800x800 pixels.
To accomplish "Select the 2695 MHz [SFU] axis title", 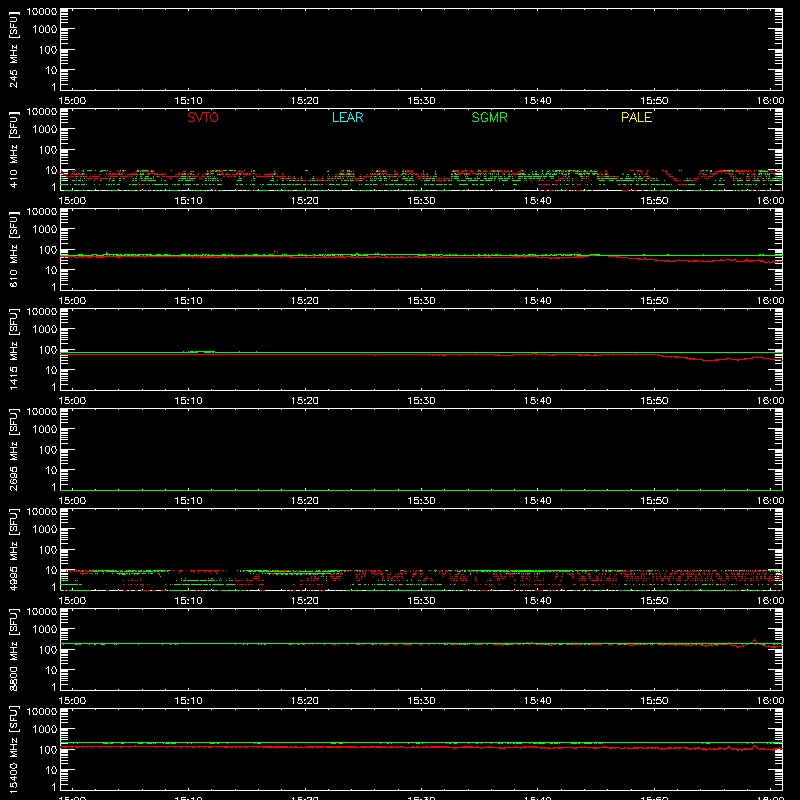I will (x=13, y=449).
